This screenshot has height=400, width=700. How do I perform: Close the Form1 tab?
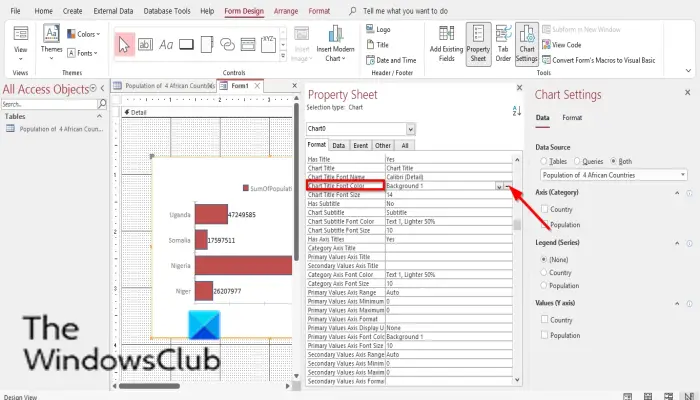(x=257, y=86)
